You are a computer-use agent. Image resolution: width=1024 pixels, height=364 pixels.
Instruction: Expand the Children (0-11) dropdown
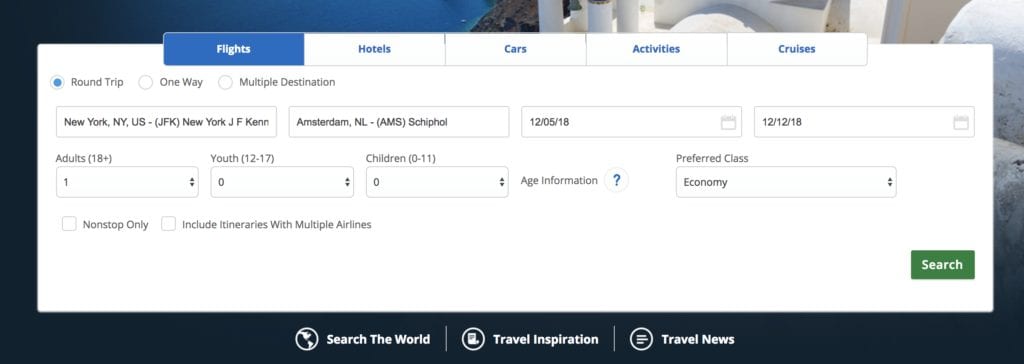tap(437, 182)
